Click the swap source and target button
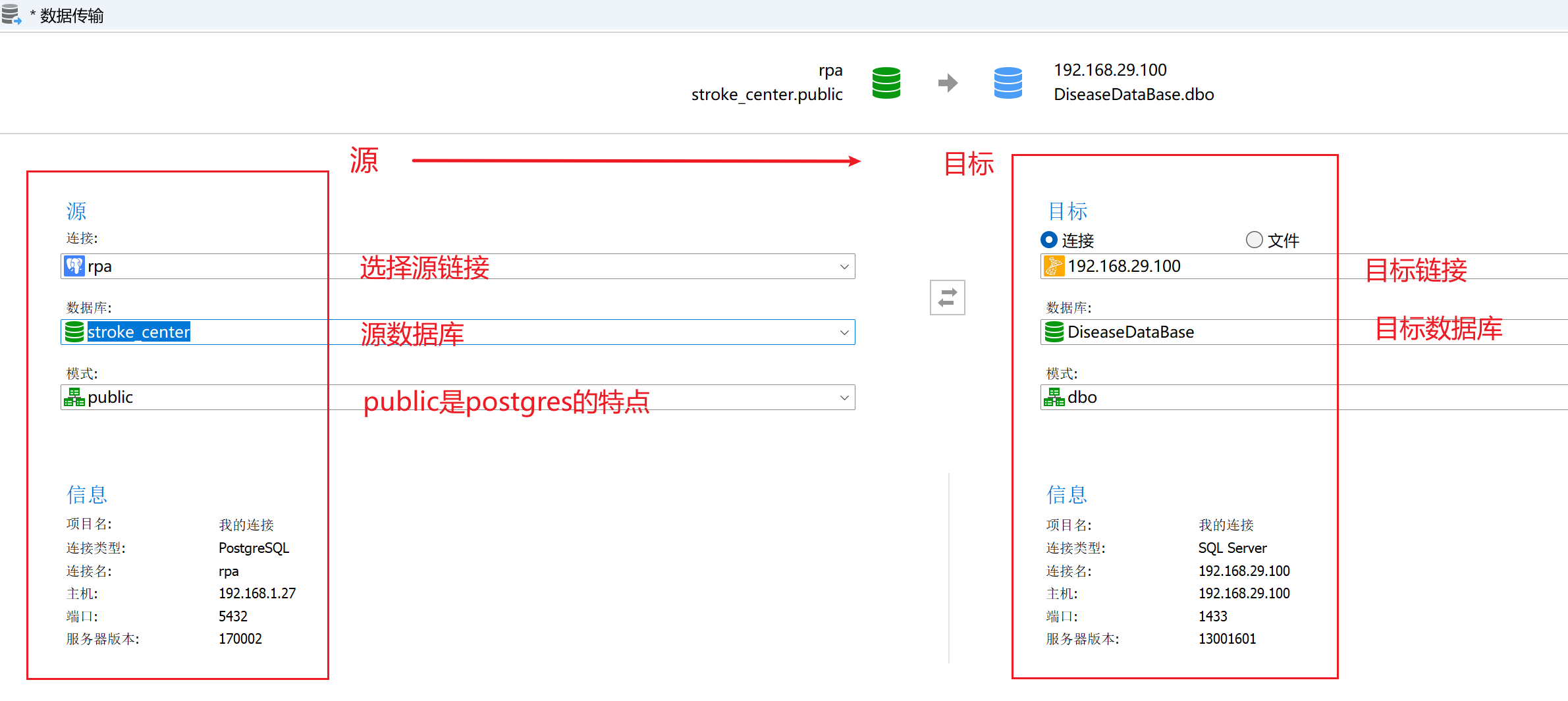This screenshot has width=1568, height=701. click(x=947, y=298)
